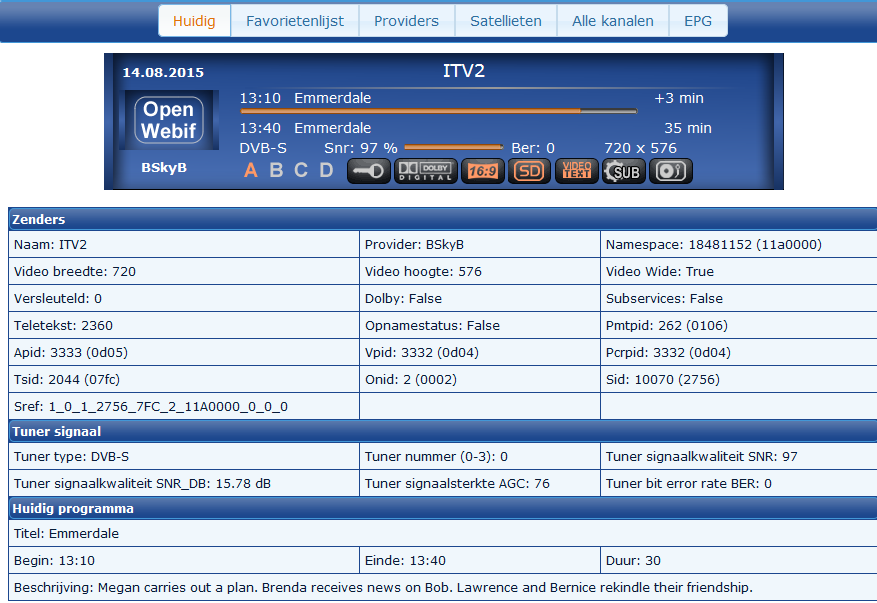The width and height of the screenshot is (877, 603).
Task: Click the 16:9 aspect ratio icon
Action: pos(483,171)
